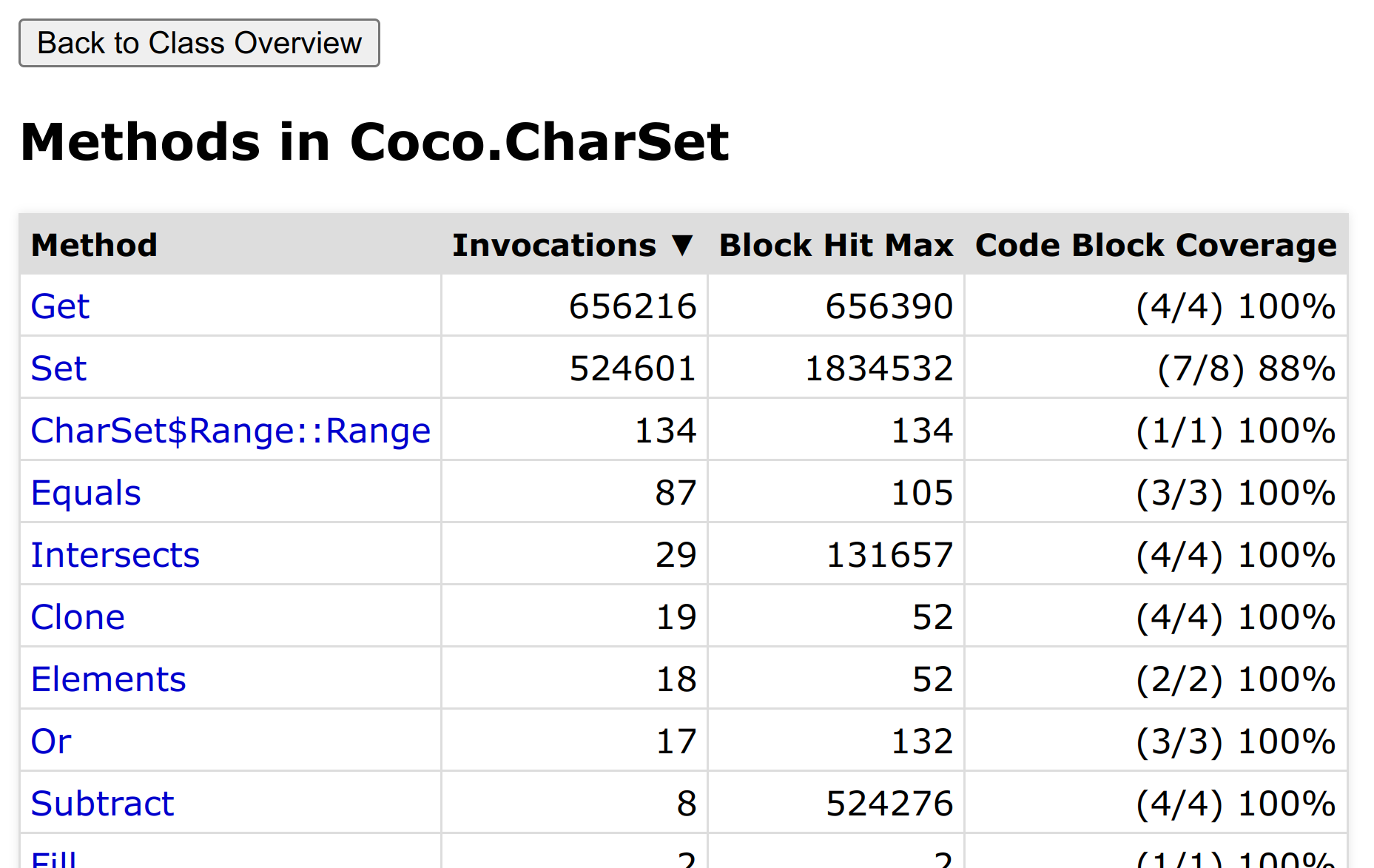Screen dimensions: 1374x868
Task: Select the Elements row coverage (2/2) 100%
Action: (x=1236, y=679)
